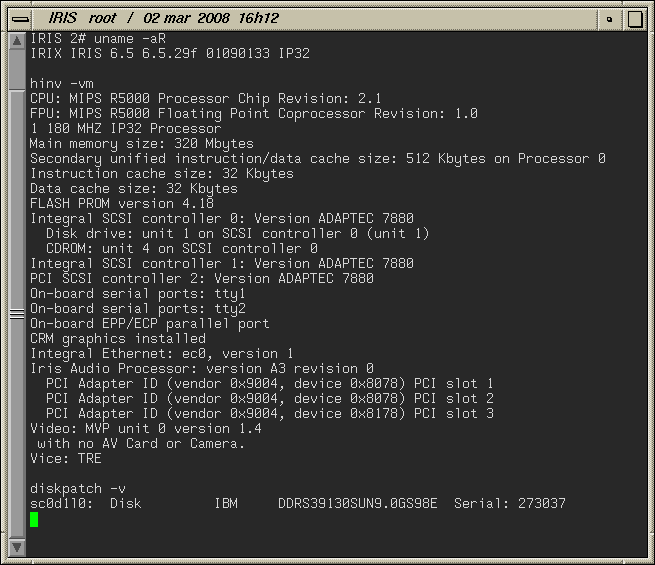
Task: Click 'PCI SCSI controller 2' line
Action: click(x=202, y=279)
